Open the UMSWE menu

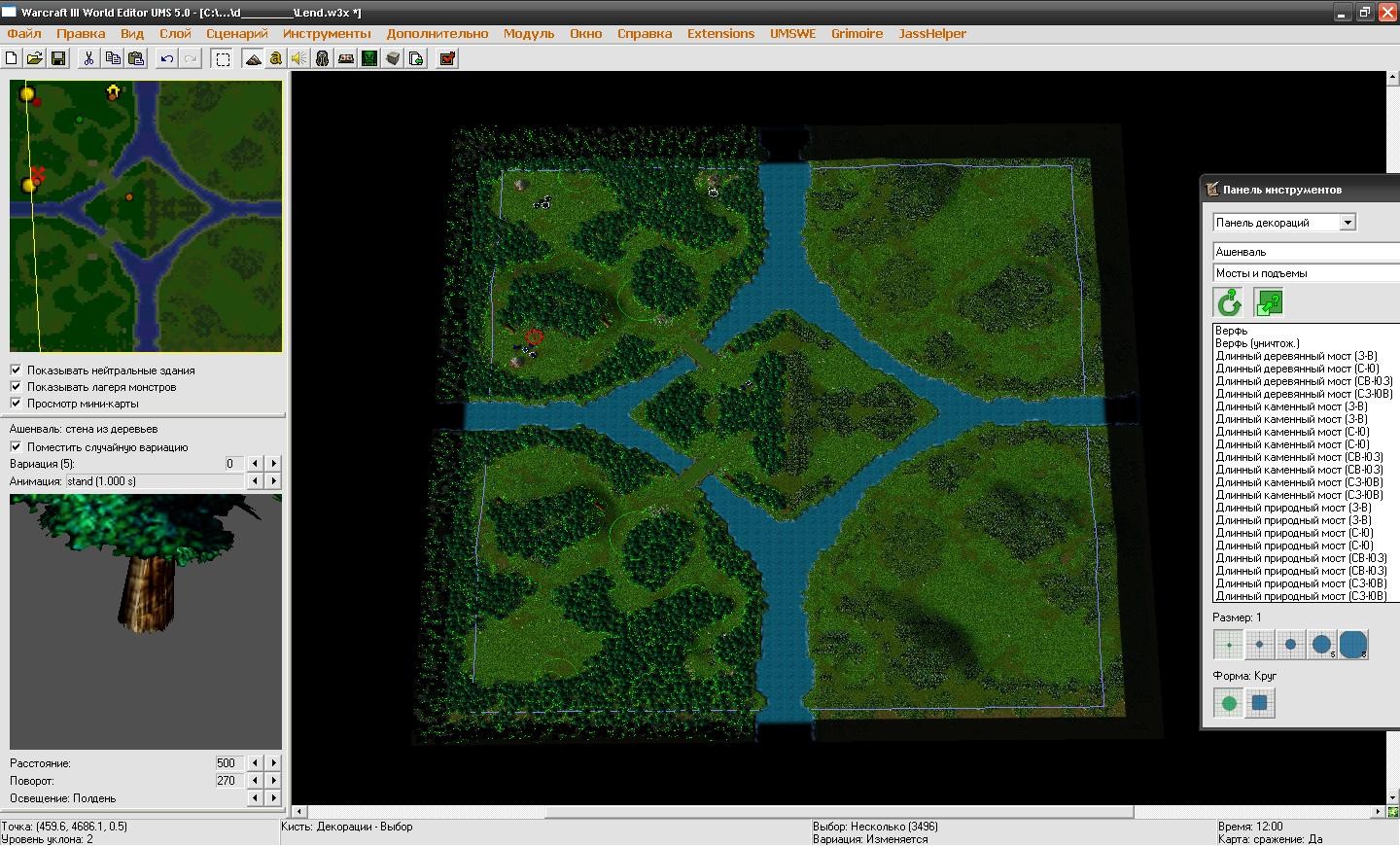click(x=793, y=33)
